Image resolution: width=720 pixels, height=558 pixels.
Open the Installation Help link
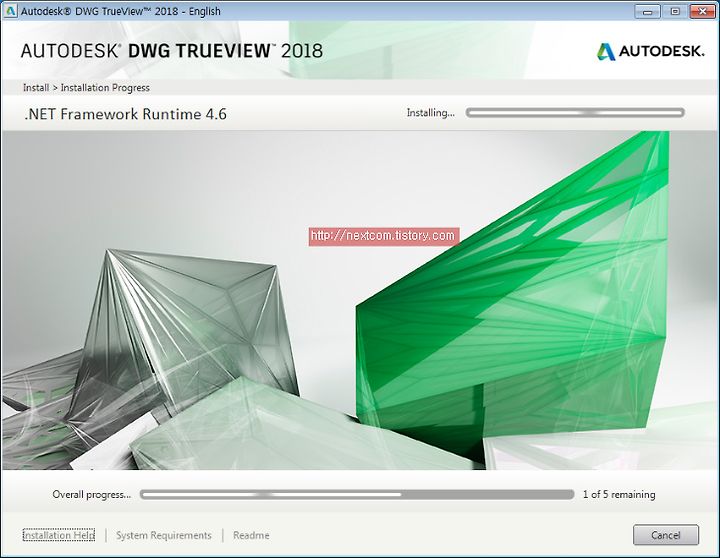click(x=59, y=535)
